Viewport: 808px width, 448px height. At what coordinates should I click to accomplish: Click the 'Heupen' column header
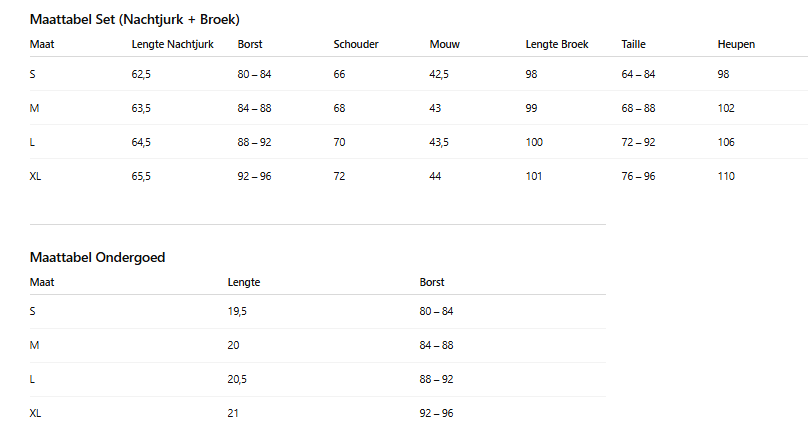click(x=736, y=44)
